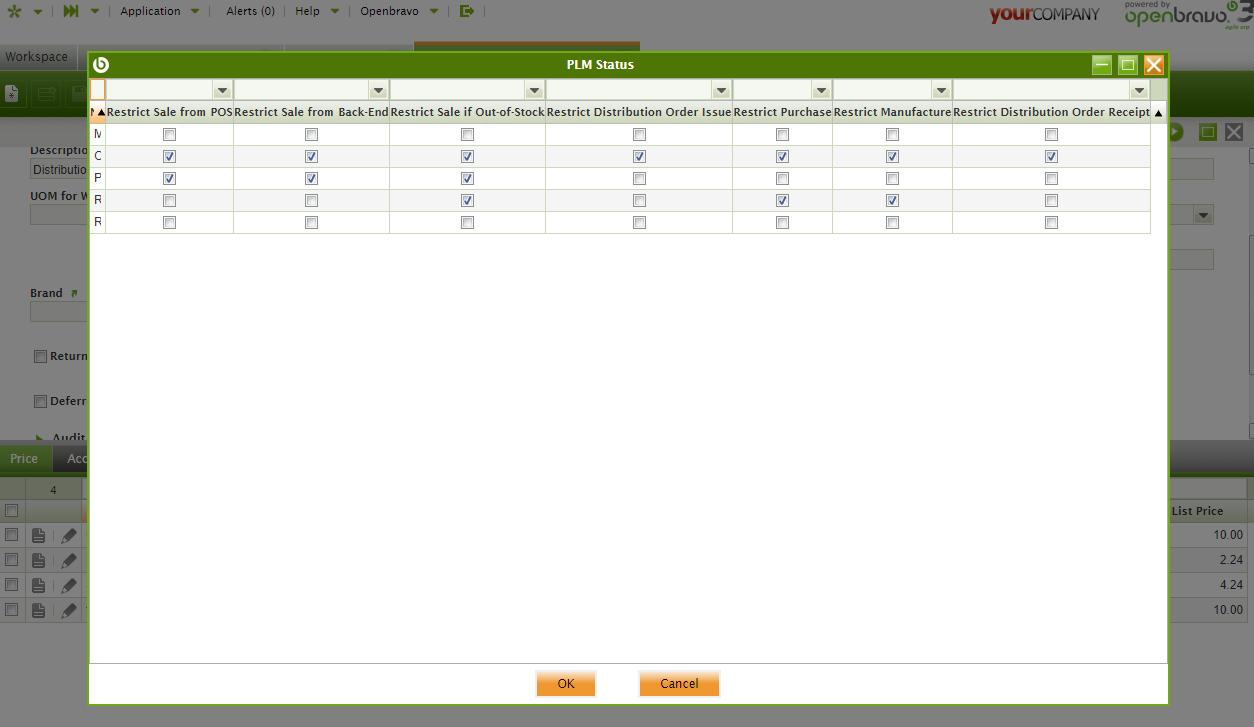
Task: Uncheck Restrict Purchase in the second row
Action: coord(782,157)
